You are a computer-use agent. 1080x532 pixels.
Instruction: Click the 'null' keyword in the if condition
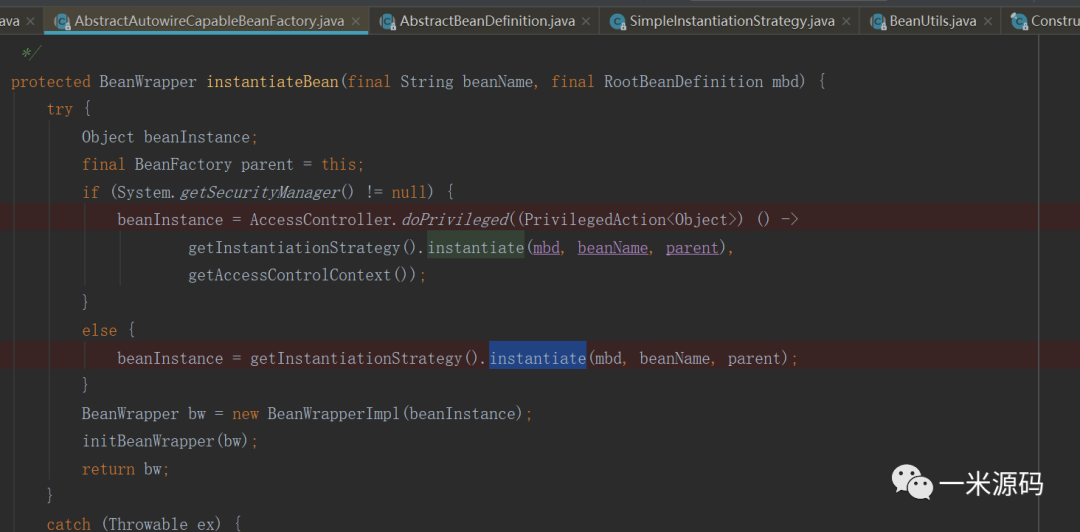pos(409,192)
